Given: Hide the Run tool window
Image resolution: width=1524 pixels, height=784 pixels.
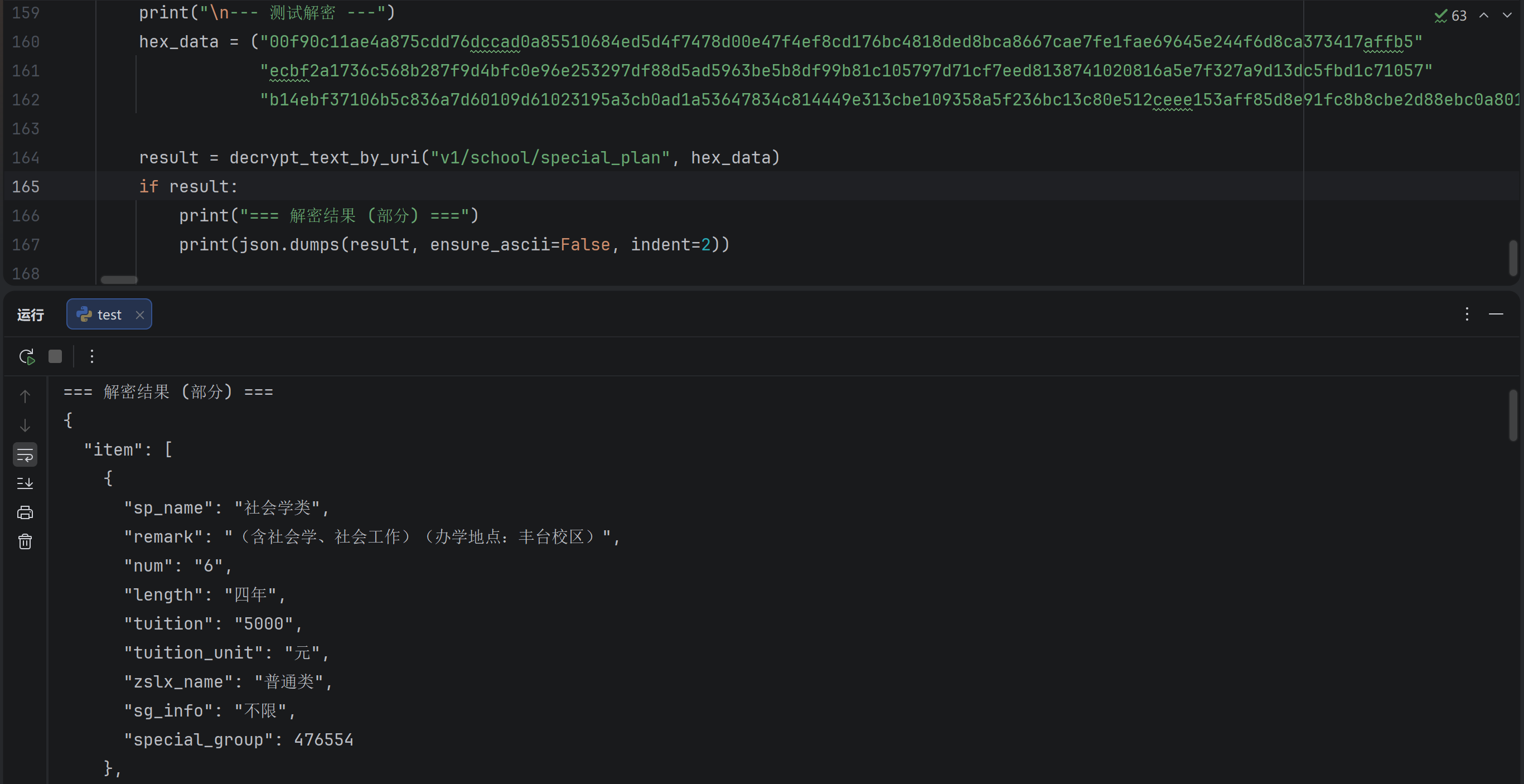Looking at the screenshot, I should pos(1496,313).
